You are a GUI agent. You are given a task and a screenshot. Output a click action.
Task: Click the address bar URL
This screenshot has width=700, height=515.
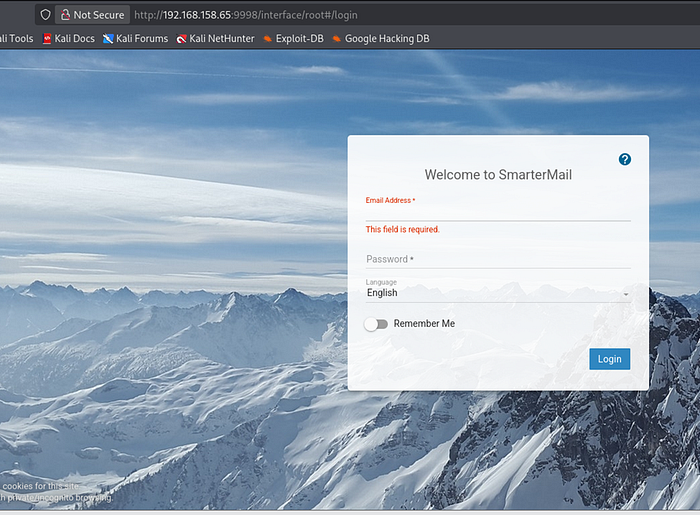[x=246, y=15]
